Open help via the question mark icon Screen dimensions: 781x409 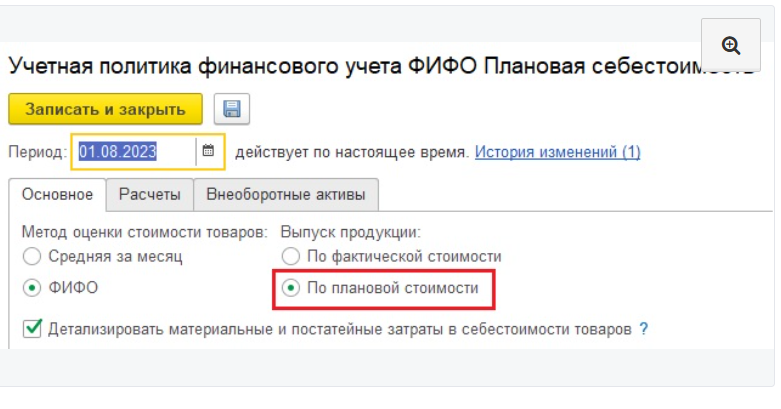click(x=644, y=328)
